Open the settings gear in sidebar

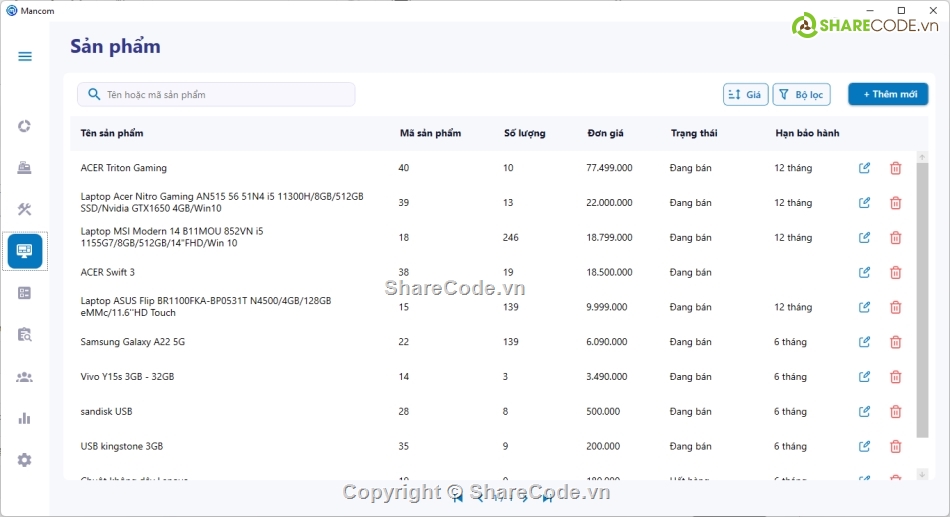pos(25,460)
